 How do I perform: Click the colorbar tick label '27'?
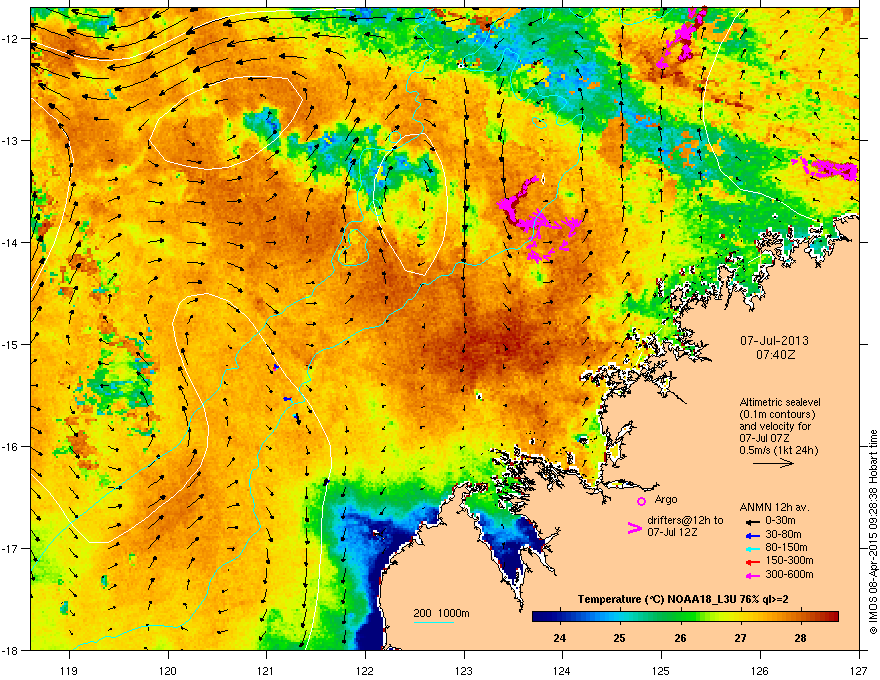point(740,638)
